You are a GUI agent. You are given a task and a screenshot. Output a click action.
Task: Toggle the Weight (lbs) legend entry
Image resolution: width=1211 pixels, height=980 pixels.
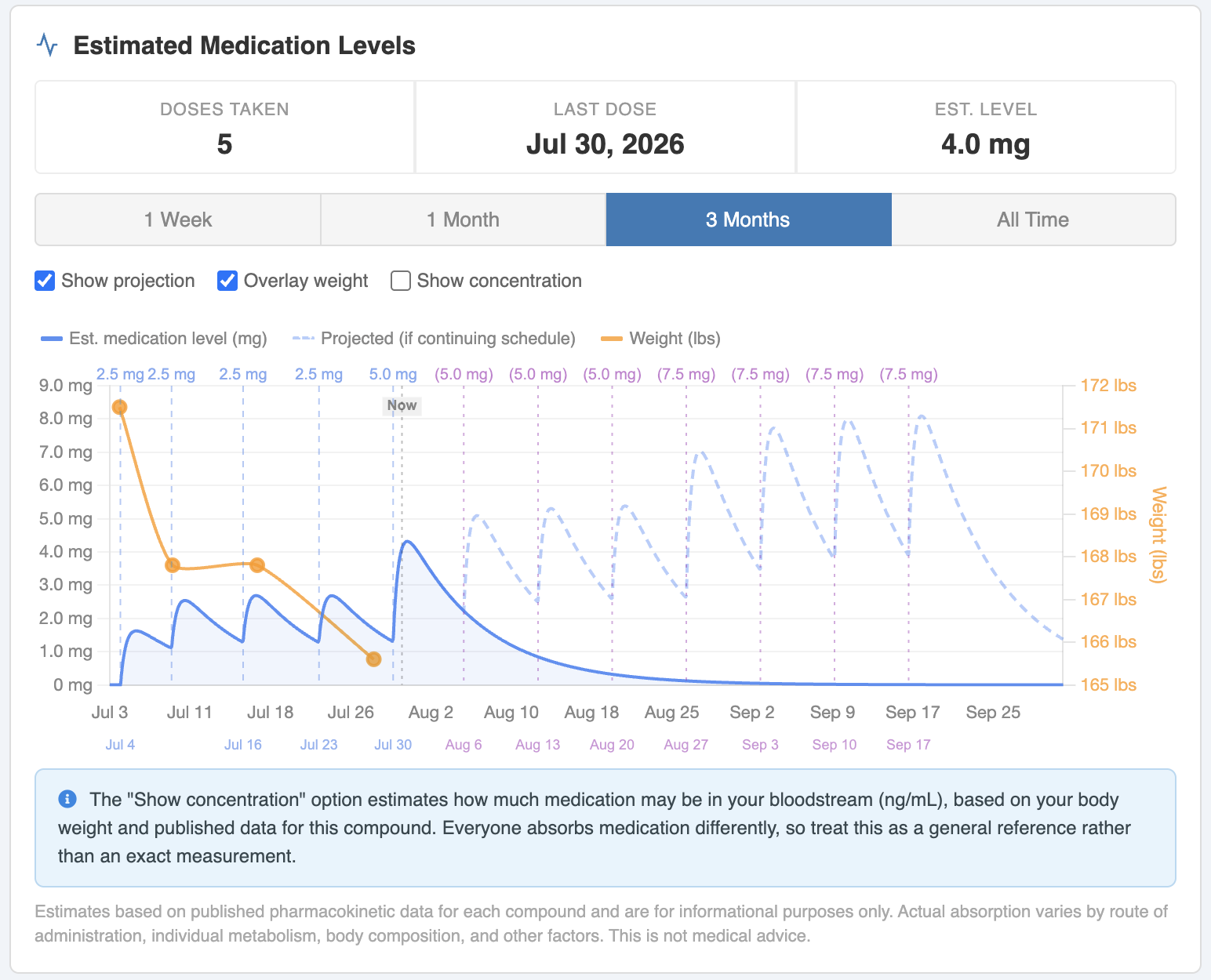coord(660,339)
